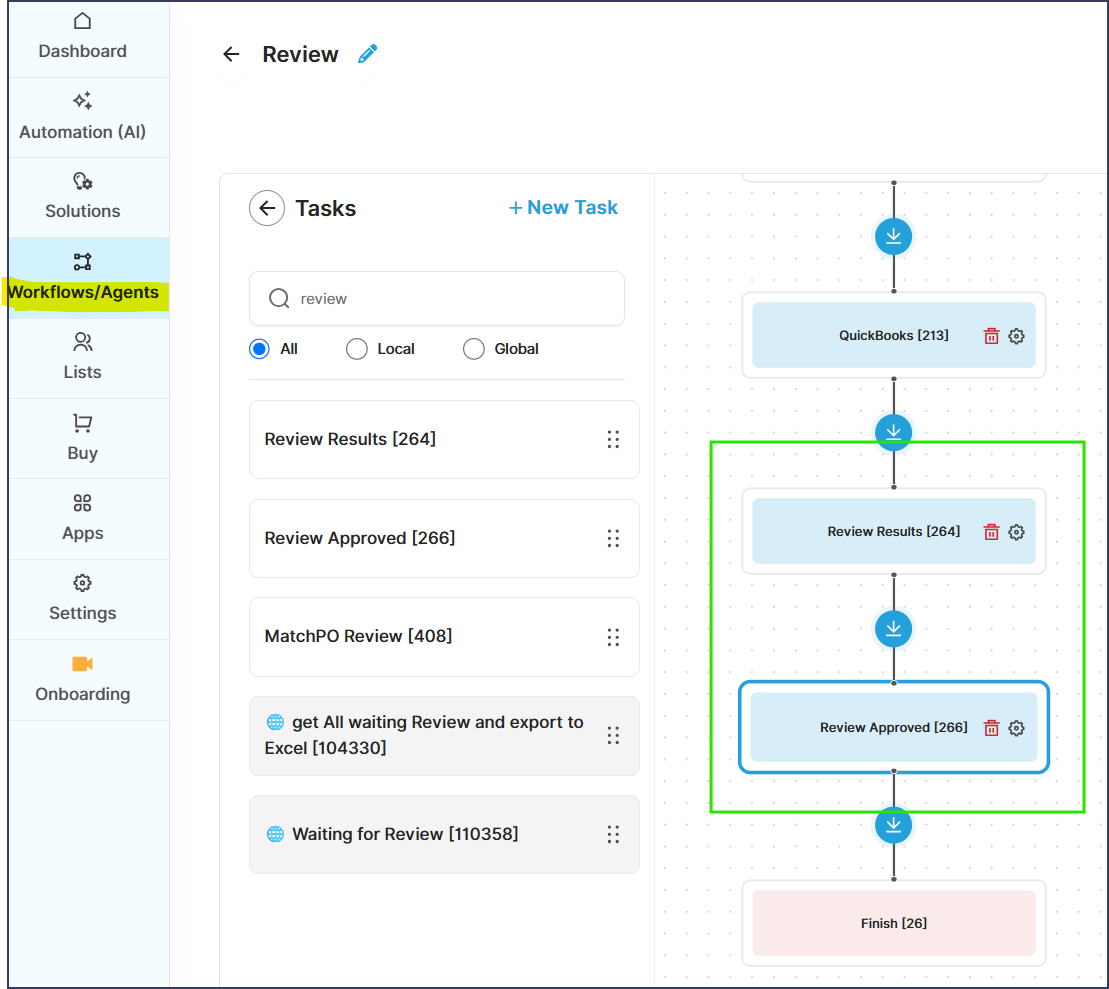The image size is (1109, 989).
Task: Click insert-step button below Review Results node
Action: coord(894,628)
